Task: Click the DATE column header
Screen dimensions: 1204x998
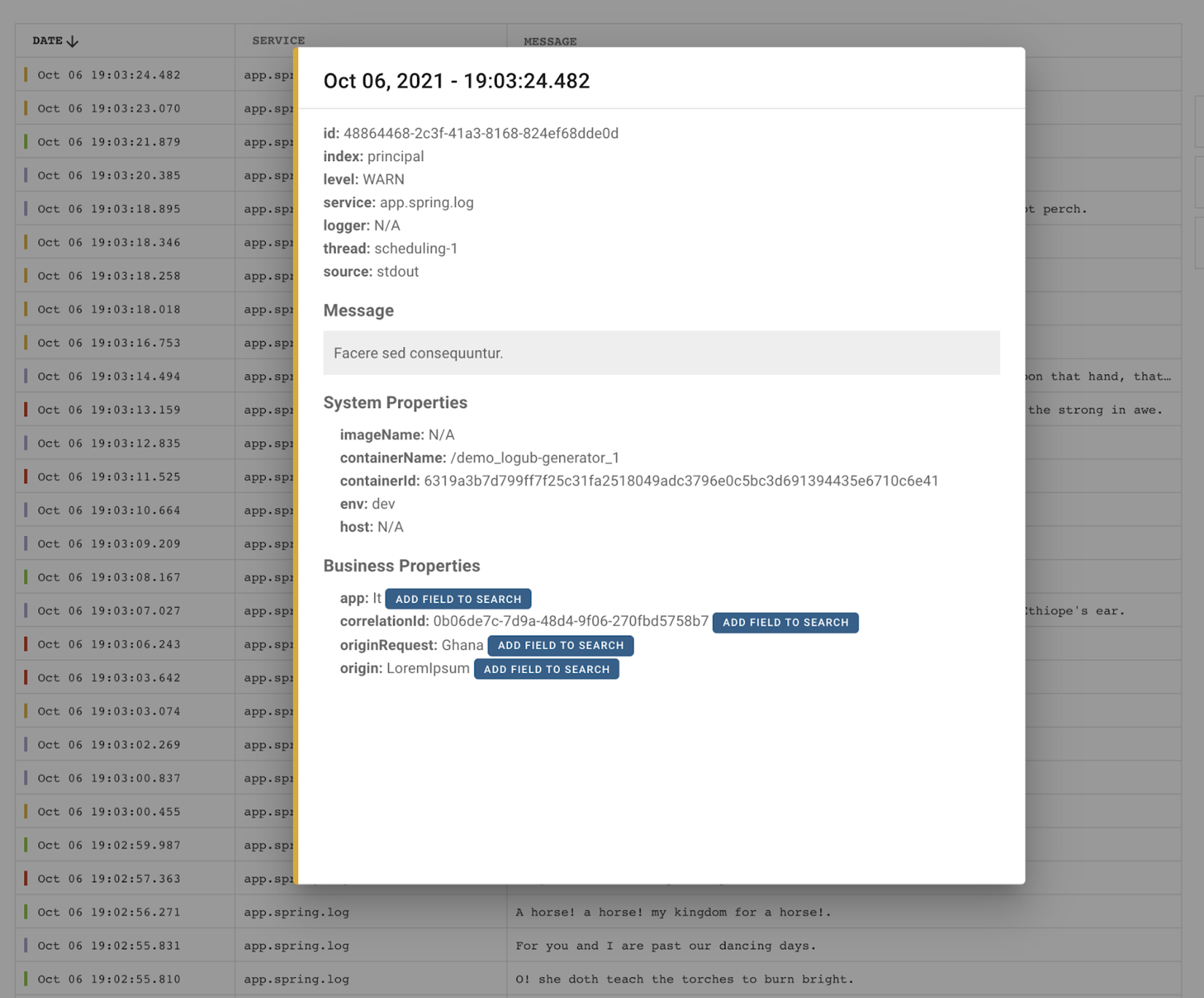Action: pos(48,41)
